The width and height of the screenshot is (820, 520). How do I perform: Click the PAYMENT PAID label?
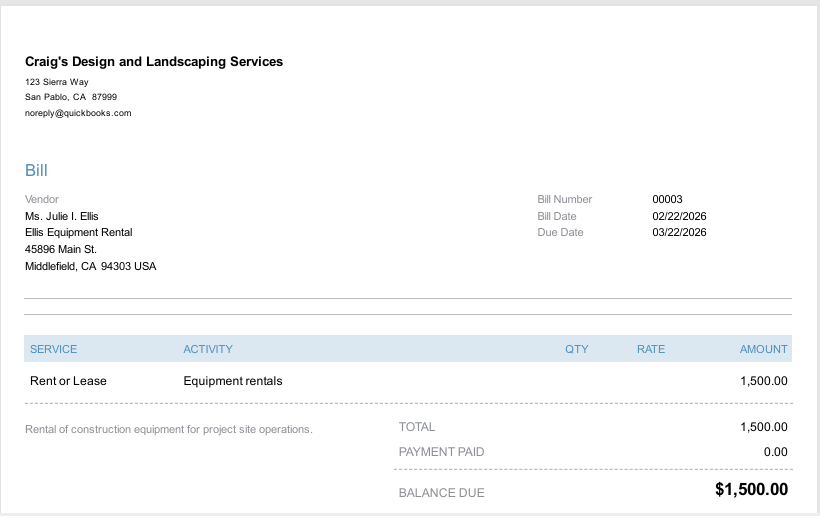[441, 452]
